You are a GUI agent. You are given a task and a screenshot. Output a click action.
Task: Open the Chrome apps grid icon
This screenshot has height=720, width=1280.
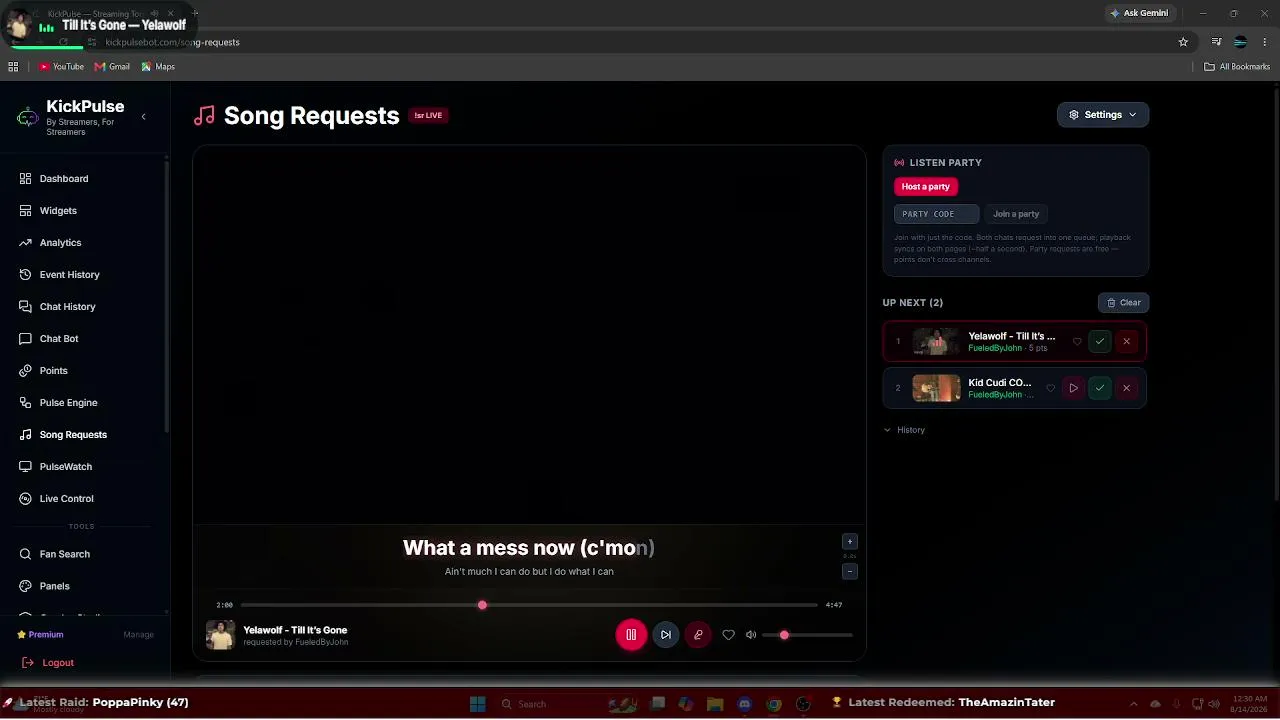click(x=13, y=67)
